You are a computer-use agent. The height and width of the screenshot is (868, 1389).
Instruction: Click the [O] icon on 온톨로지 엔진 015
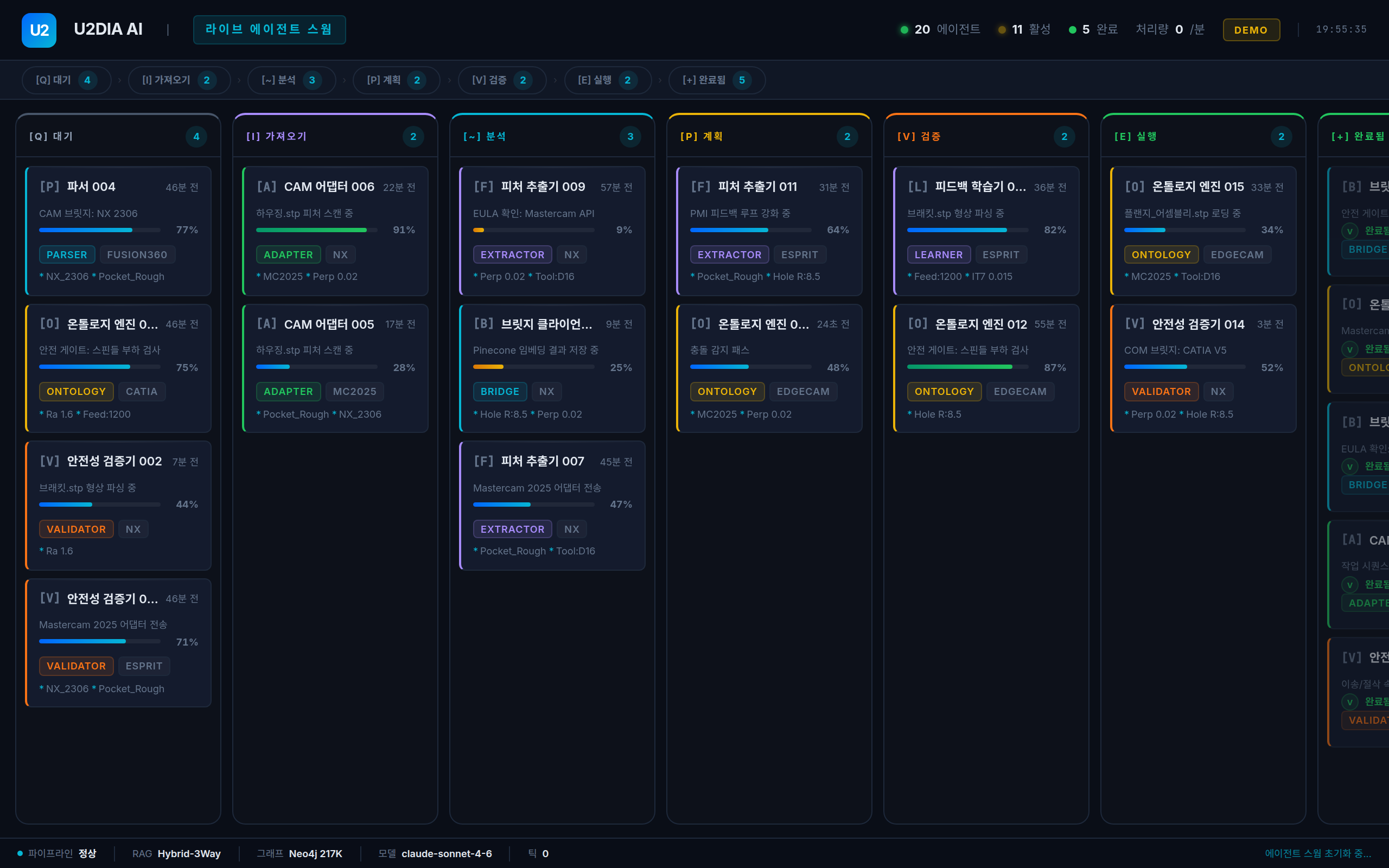pos(1134,187)
